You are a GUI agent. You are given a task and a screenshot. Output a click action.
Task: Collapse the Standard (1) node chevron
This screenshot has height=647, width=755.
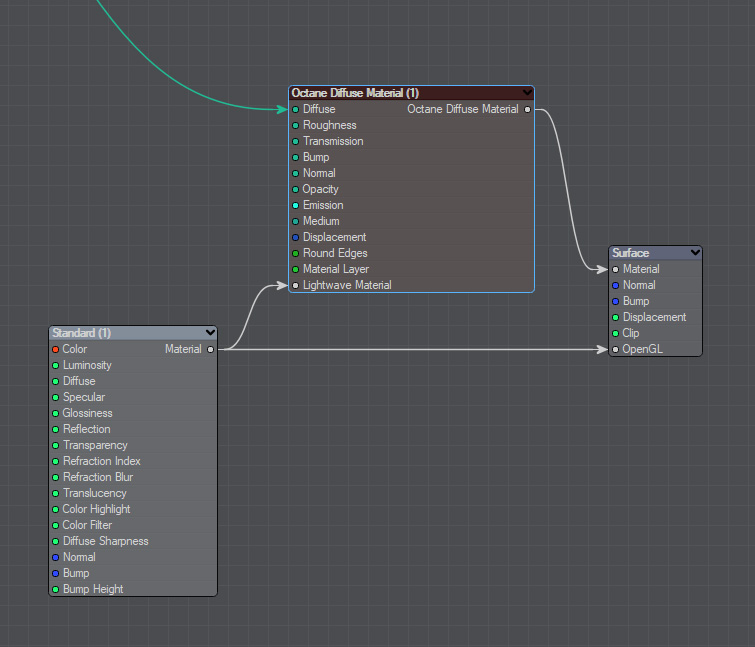[x=210, y=332]
